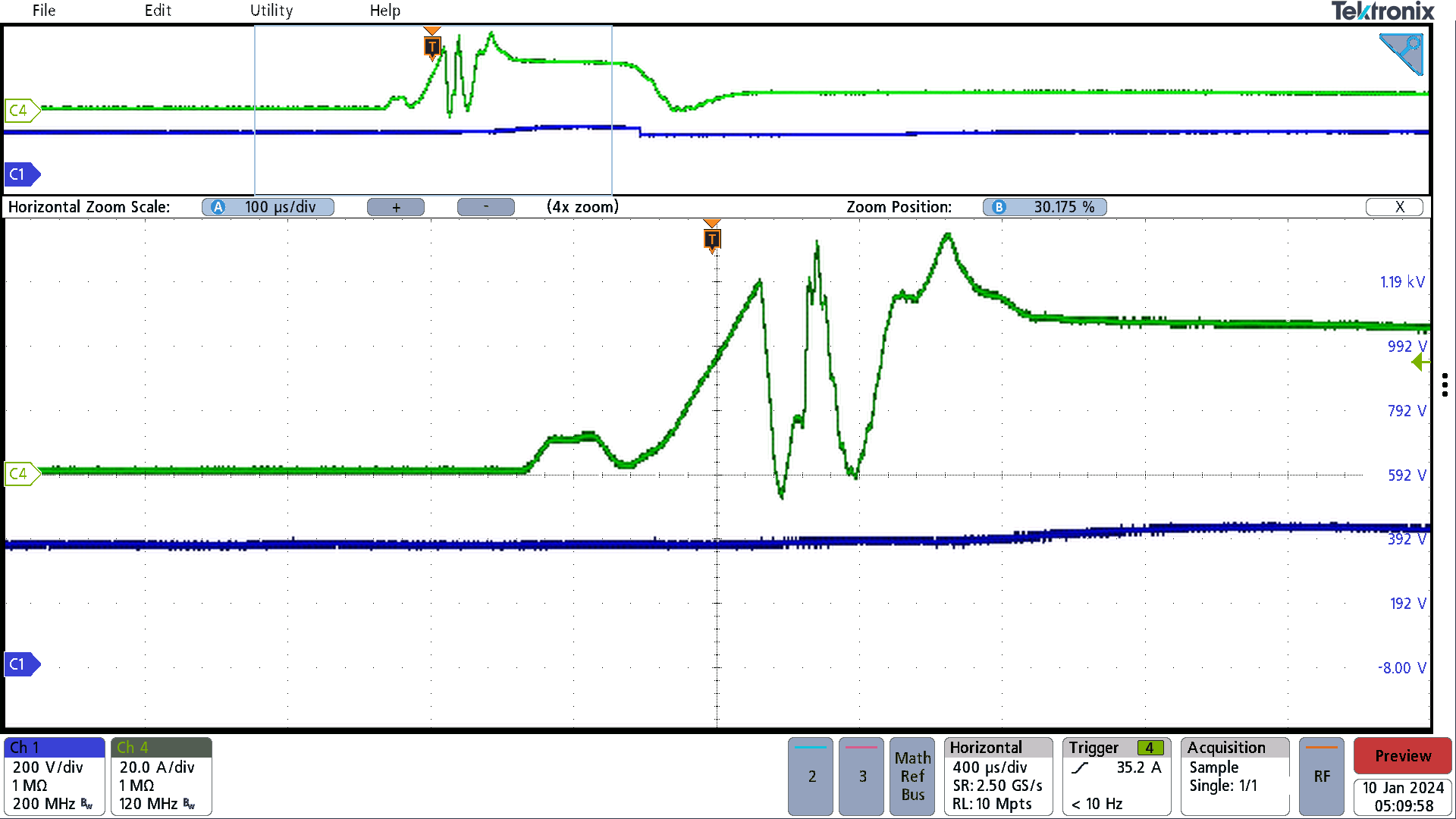Select the C4 channel handle in zoom view

click(21, 474)
